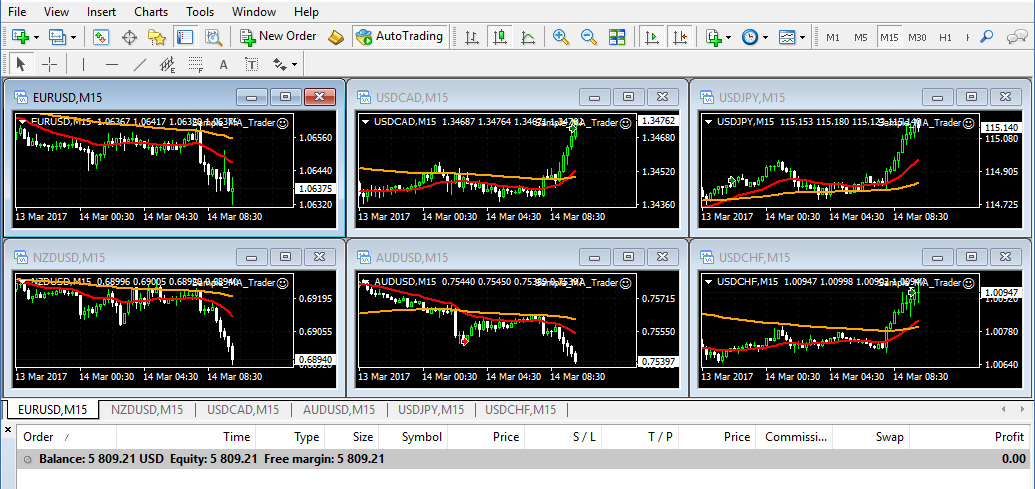1035x489 pixels.
Task: Open the New Chart icon
Action: (20, 37)
